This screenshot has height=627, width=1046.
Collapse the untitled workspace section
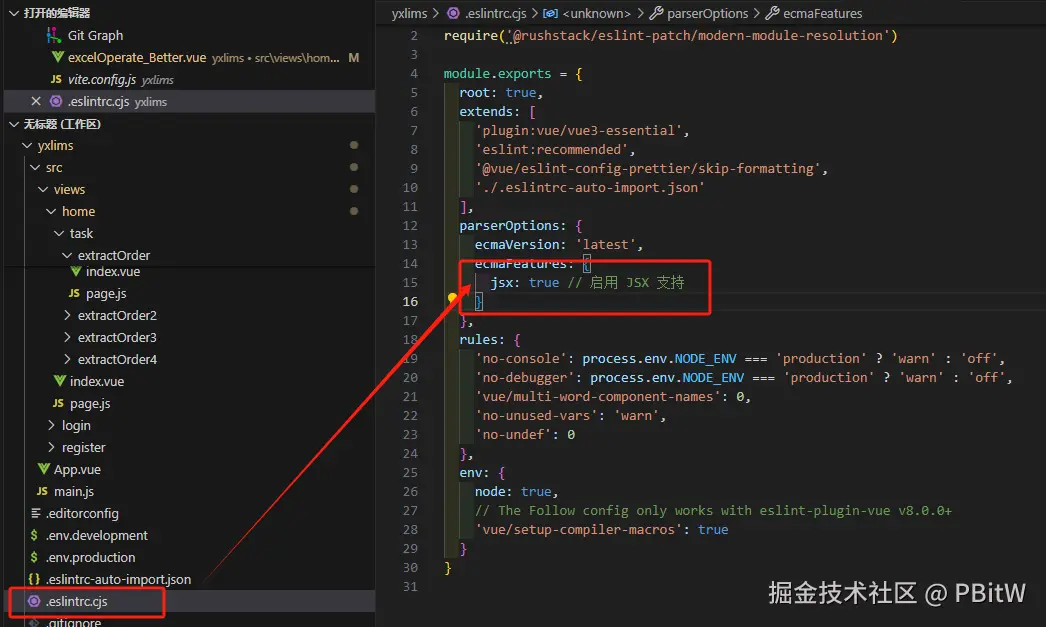point(13,124)
